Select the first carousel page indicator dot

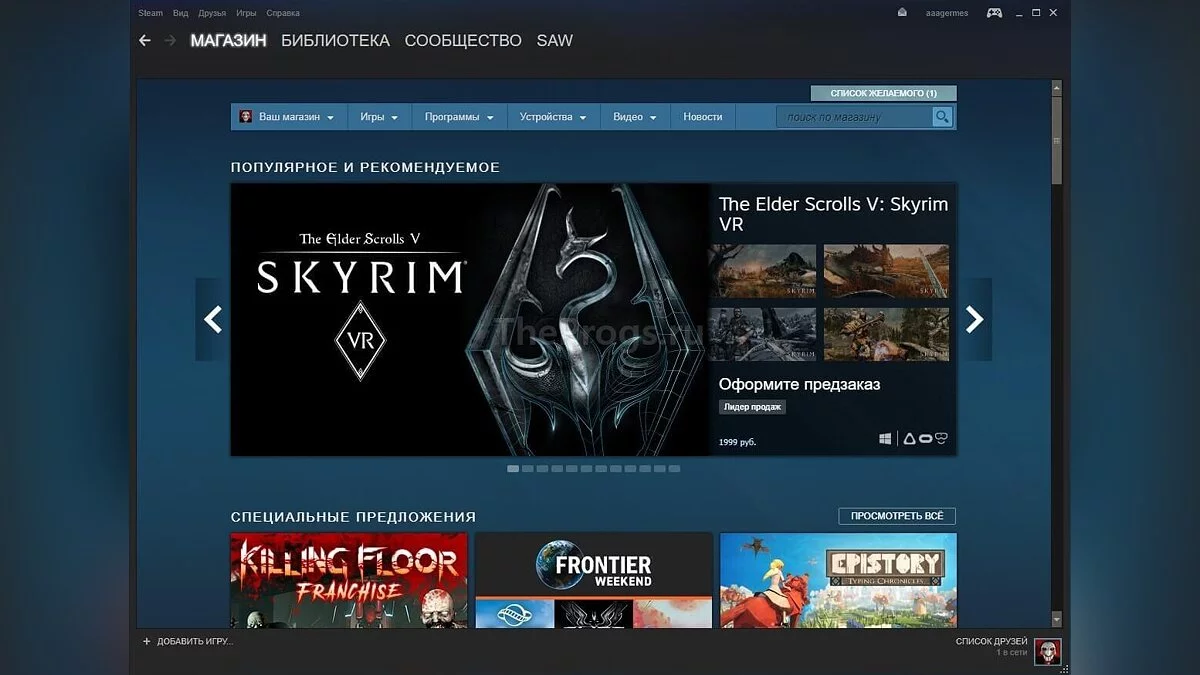[513, 468]
